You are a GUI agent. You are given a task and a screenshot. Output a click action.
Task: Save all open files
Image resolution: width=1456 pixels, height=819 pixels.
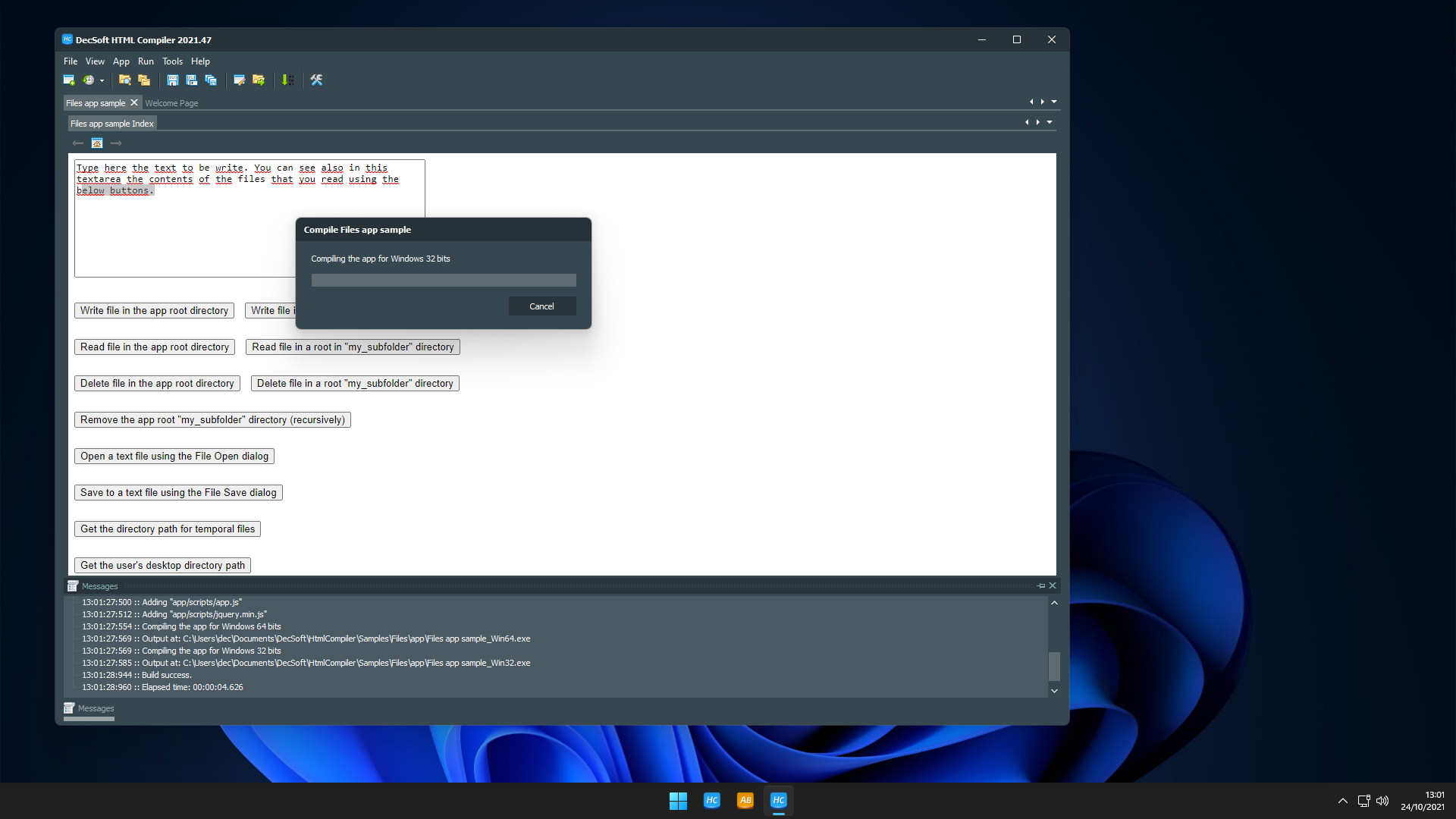[x=211, y=80]
